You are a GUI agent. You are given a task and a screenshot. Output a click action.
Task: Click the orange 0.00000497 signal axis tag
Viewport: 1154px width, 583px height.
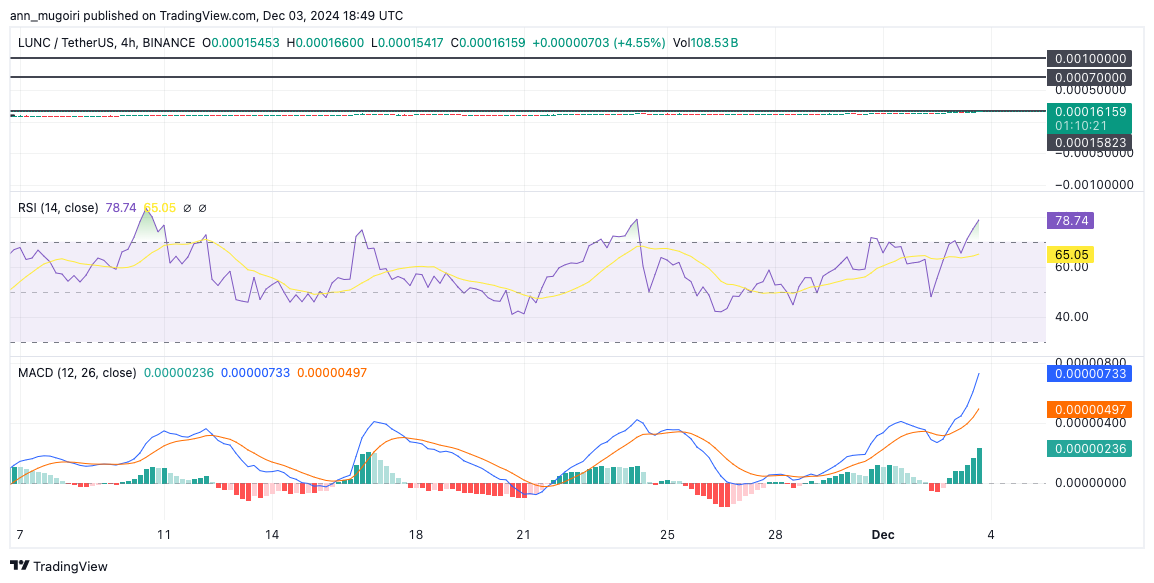tap(1088, 409)
